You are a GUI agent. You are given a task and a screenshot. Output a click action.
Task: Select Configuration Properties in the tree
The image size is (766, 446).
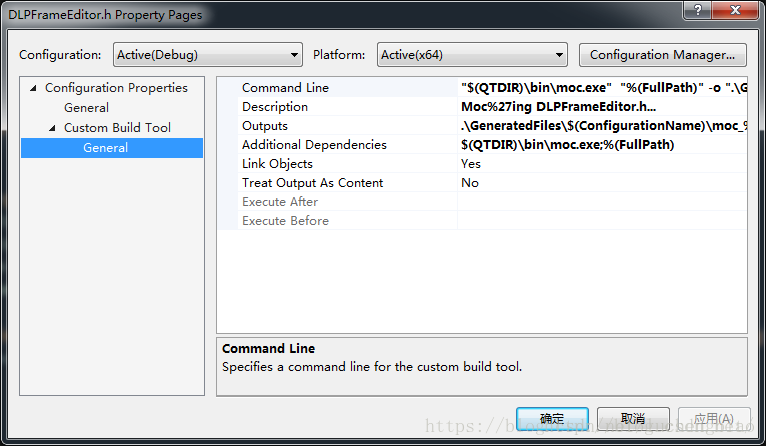point(116,88)
